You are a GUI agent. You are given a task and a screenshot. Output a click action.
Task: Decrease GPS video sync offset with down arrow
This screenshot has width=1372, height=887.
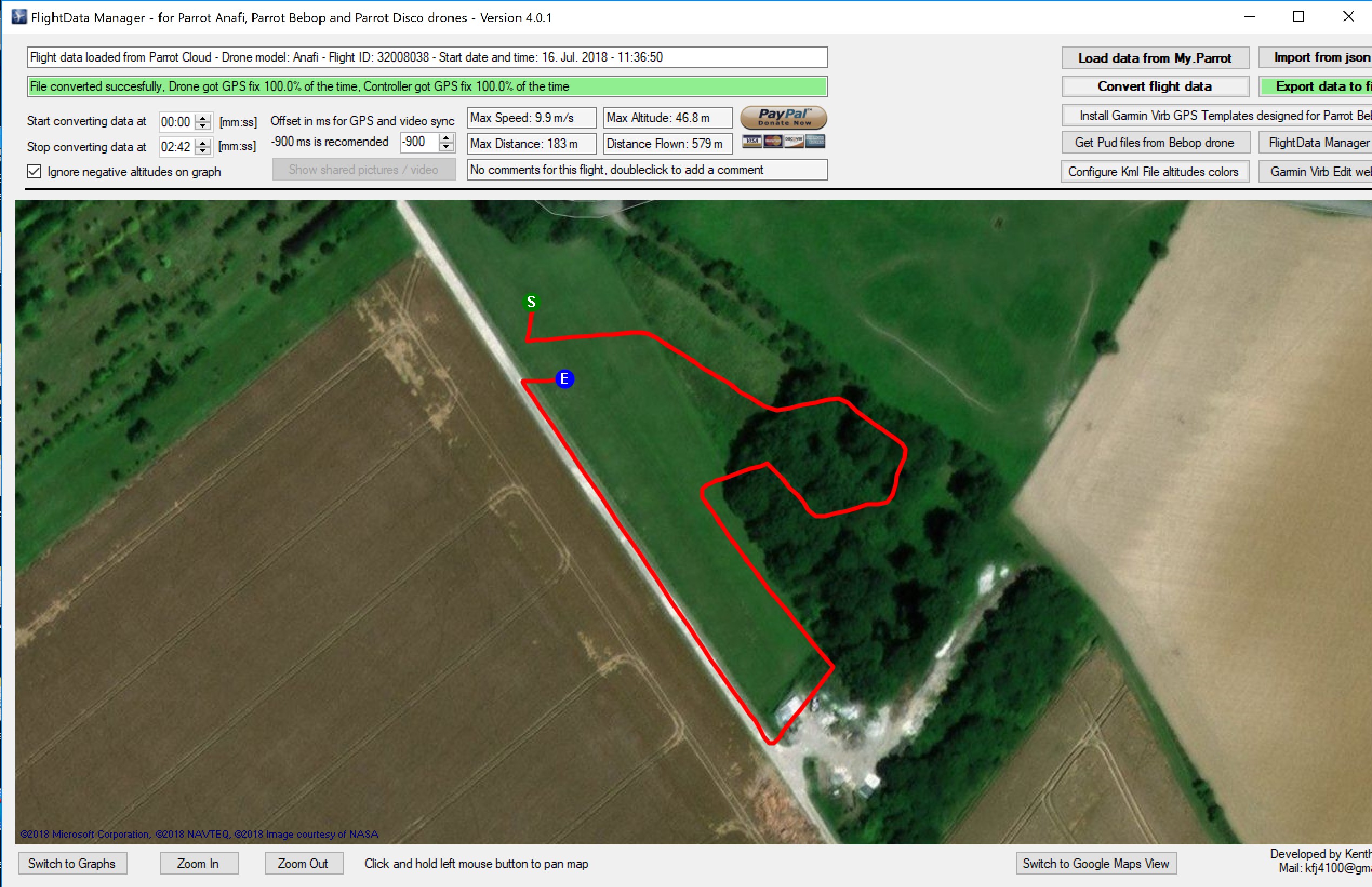[x=447, y=147]
